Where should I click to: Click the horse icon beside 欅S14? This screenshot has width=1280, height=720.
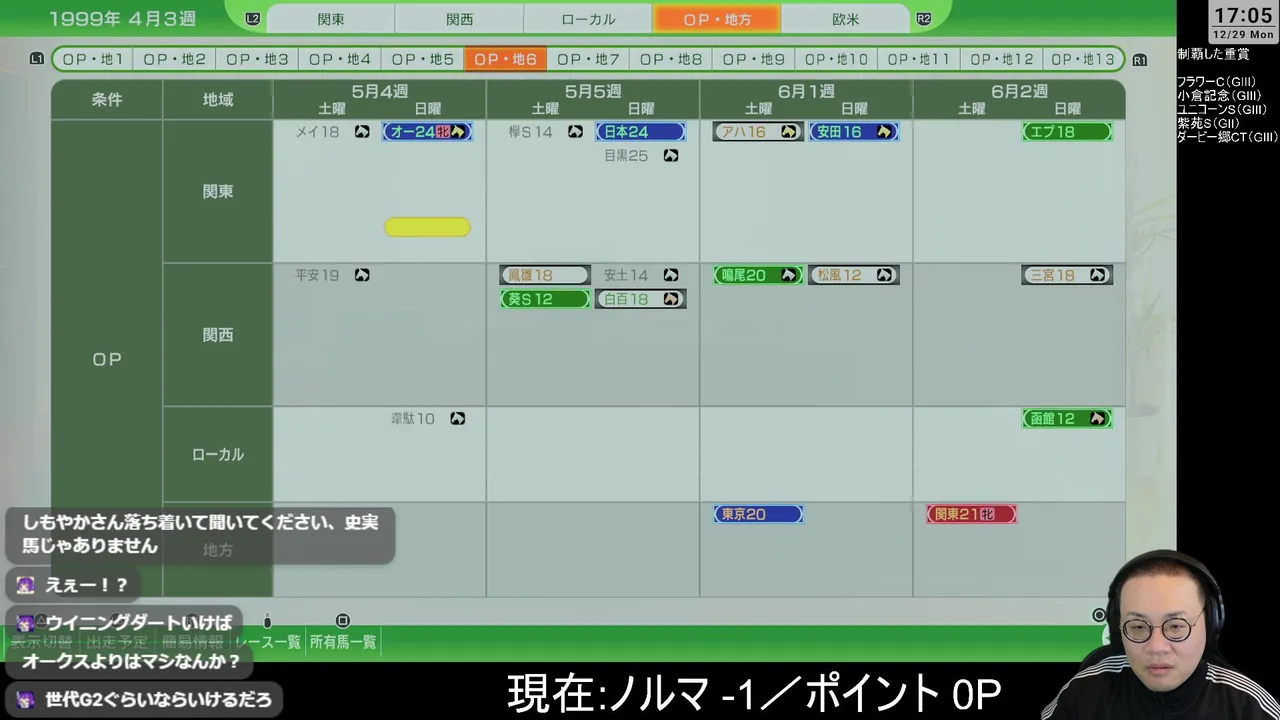point(575,132)
